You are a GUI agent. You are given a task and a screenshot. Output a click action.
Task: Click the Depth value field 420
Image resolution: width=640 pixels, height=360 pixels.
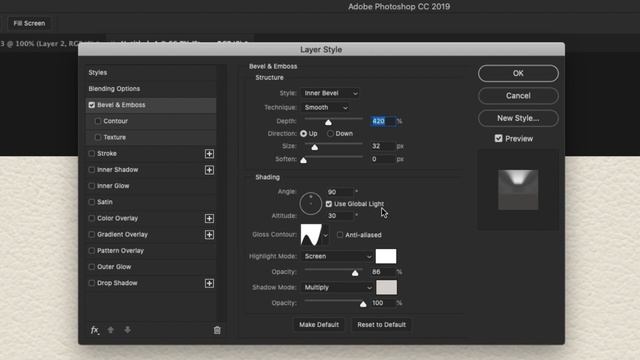pos(383,121)
